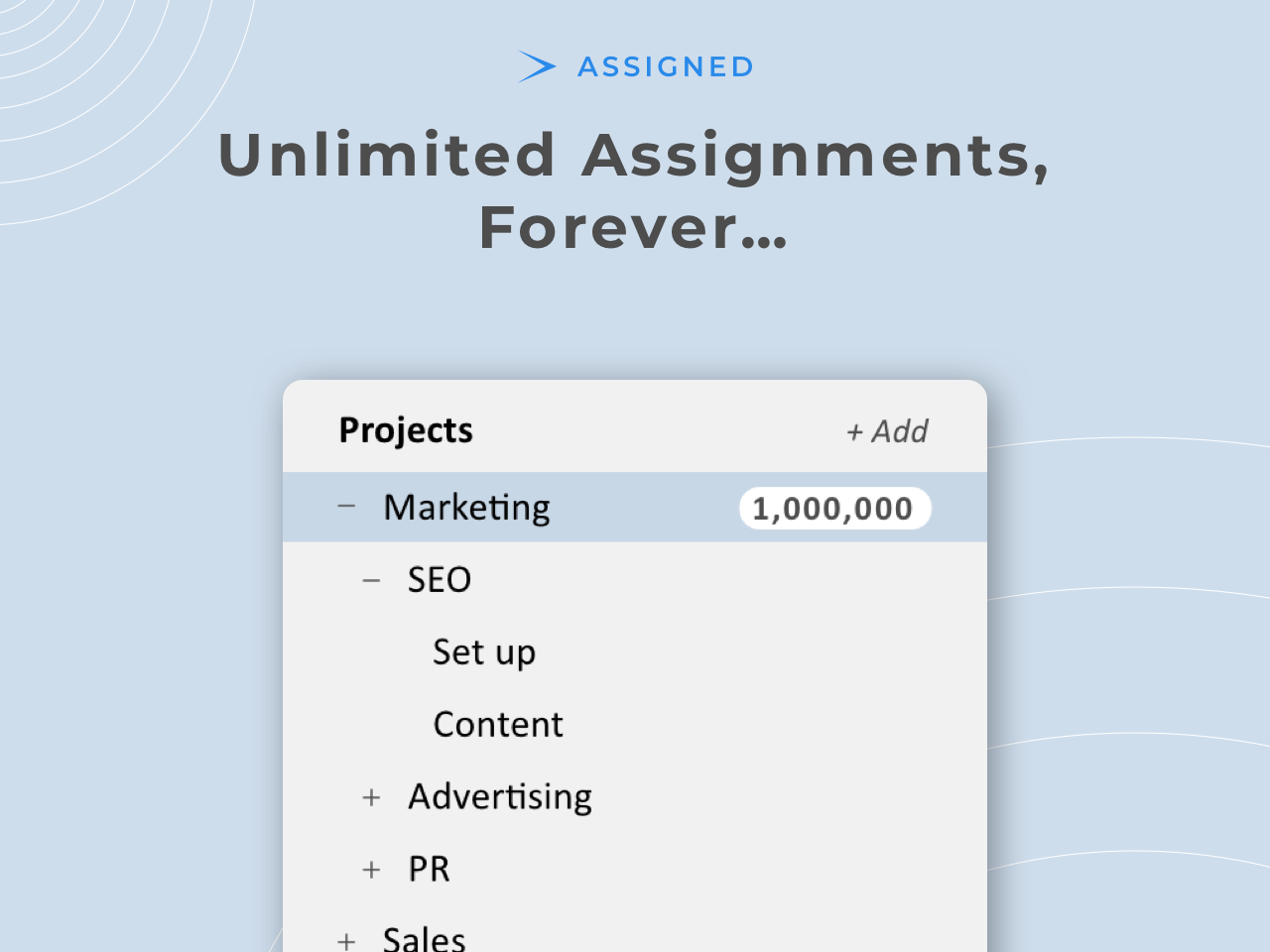Image resolution: width=1270 pixels, height=952 pixels.
Task: Select the PR item
Action: tap(430, 869)
